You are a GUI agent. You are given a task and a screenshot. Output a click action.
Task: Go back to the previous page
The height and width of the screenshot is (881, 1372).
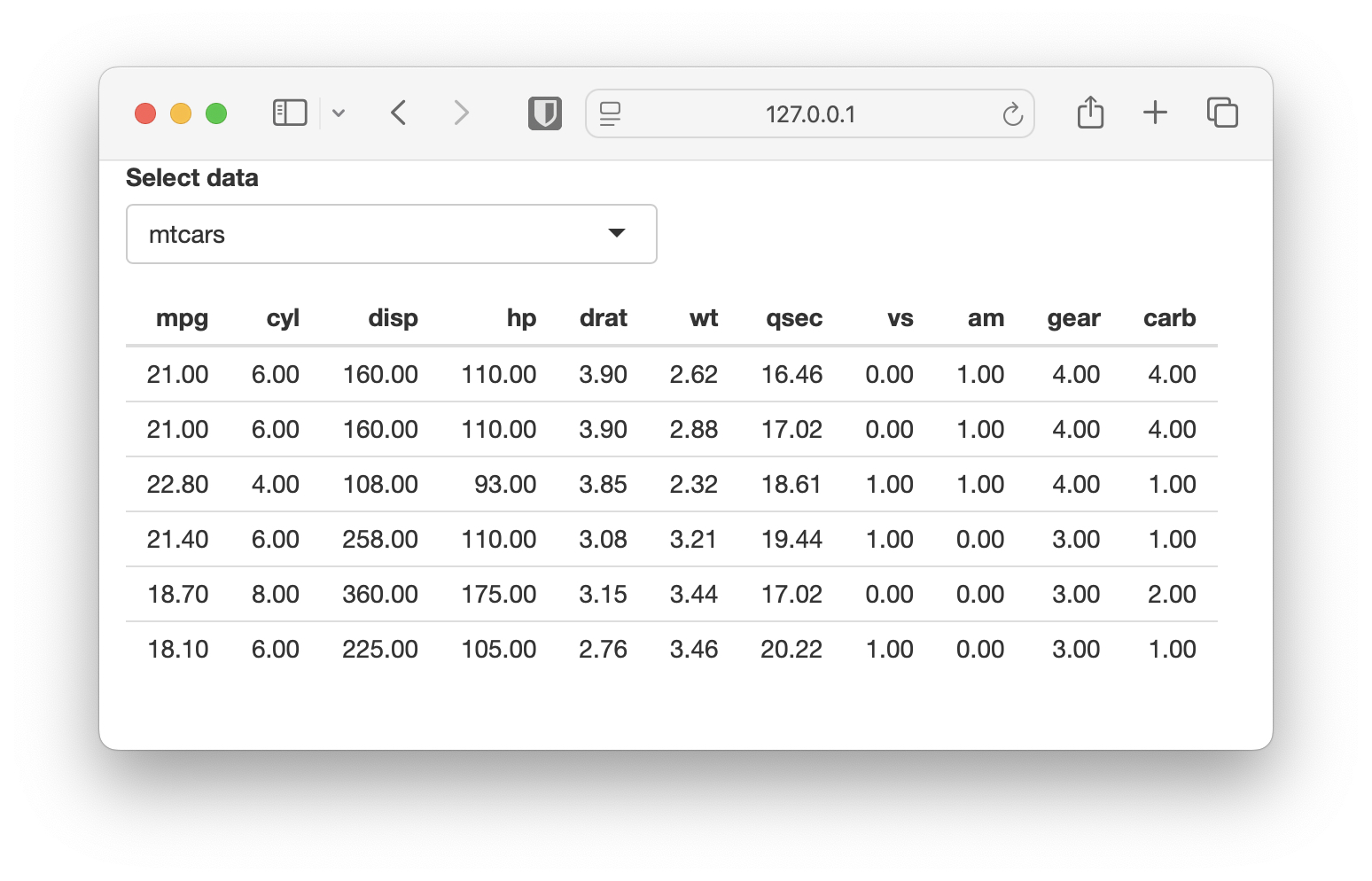[x=399, y=113]
